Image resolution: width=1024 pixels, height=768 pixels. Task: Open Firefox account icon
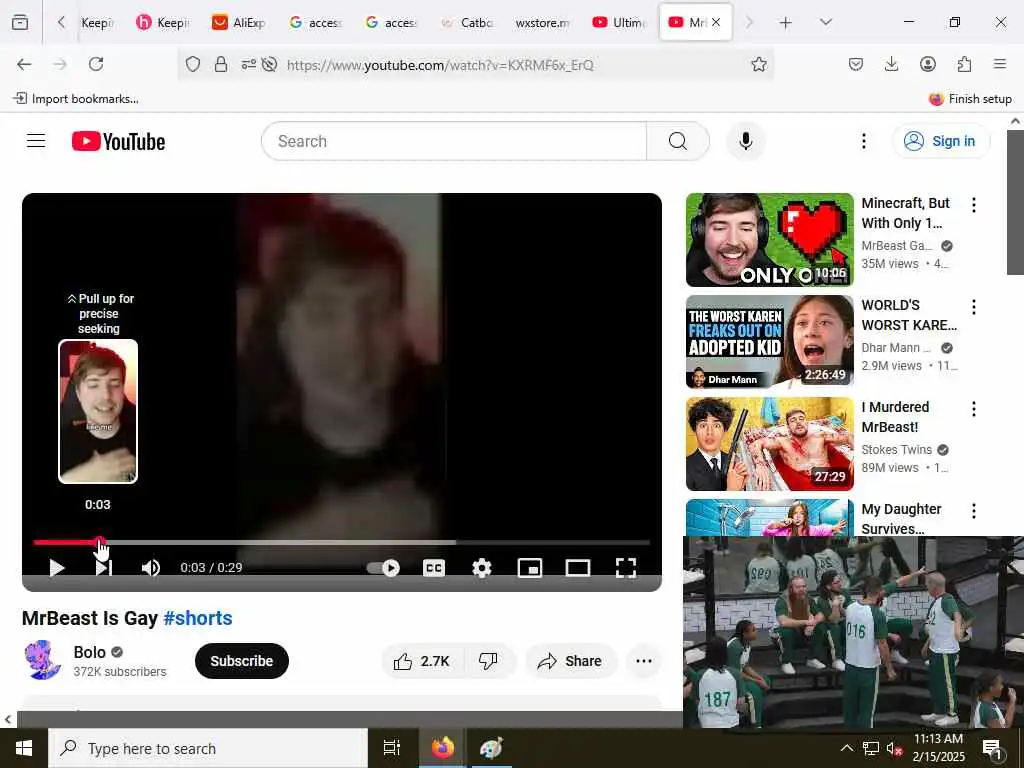pos(928,64)
